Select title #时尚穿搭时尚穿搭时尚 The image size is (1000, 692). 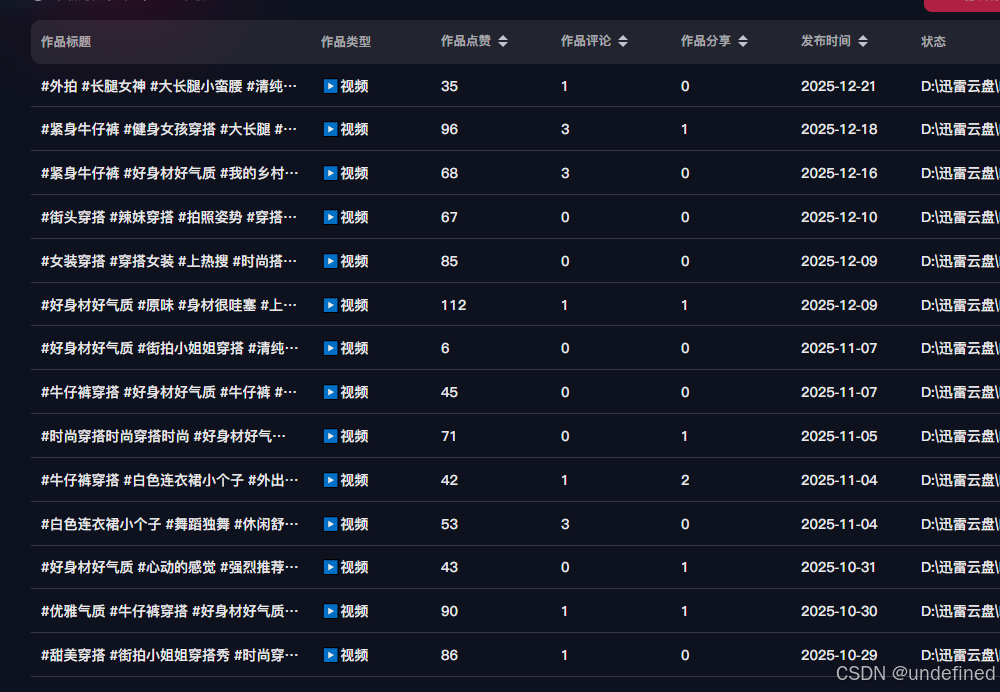(x=163, y=436)
